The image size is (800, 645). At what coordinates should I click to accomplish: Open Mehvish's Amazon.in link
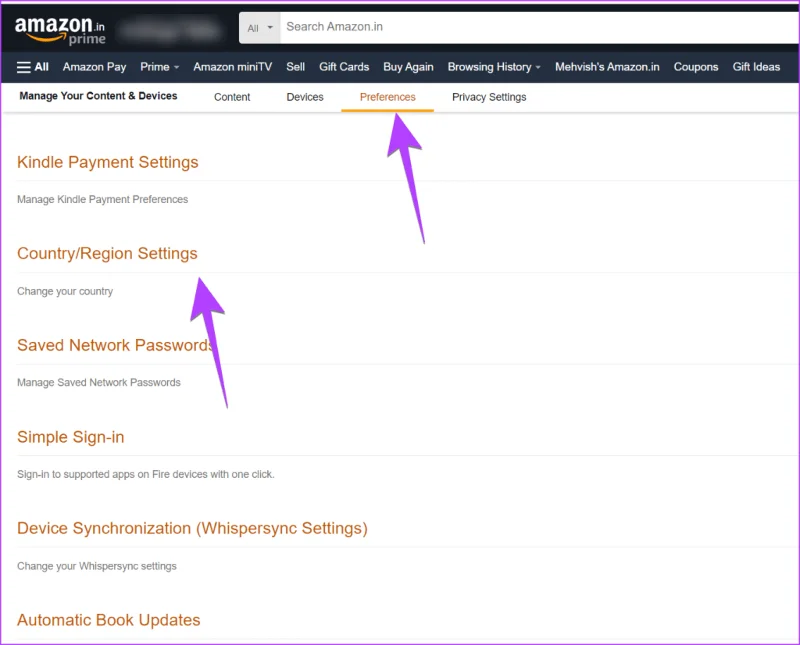pyautogui.click(x=607, y=67)
